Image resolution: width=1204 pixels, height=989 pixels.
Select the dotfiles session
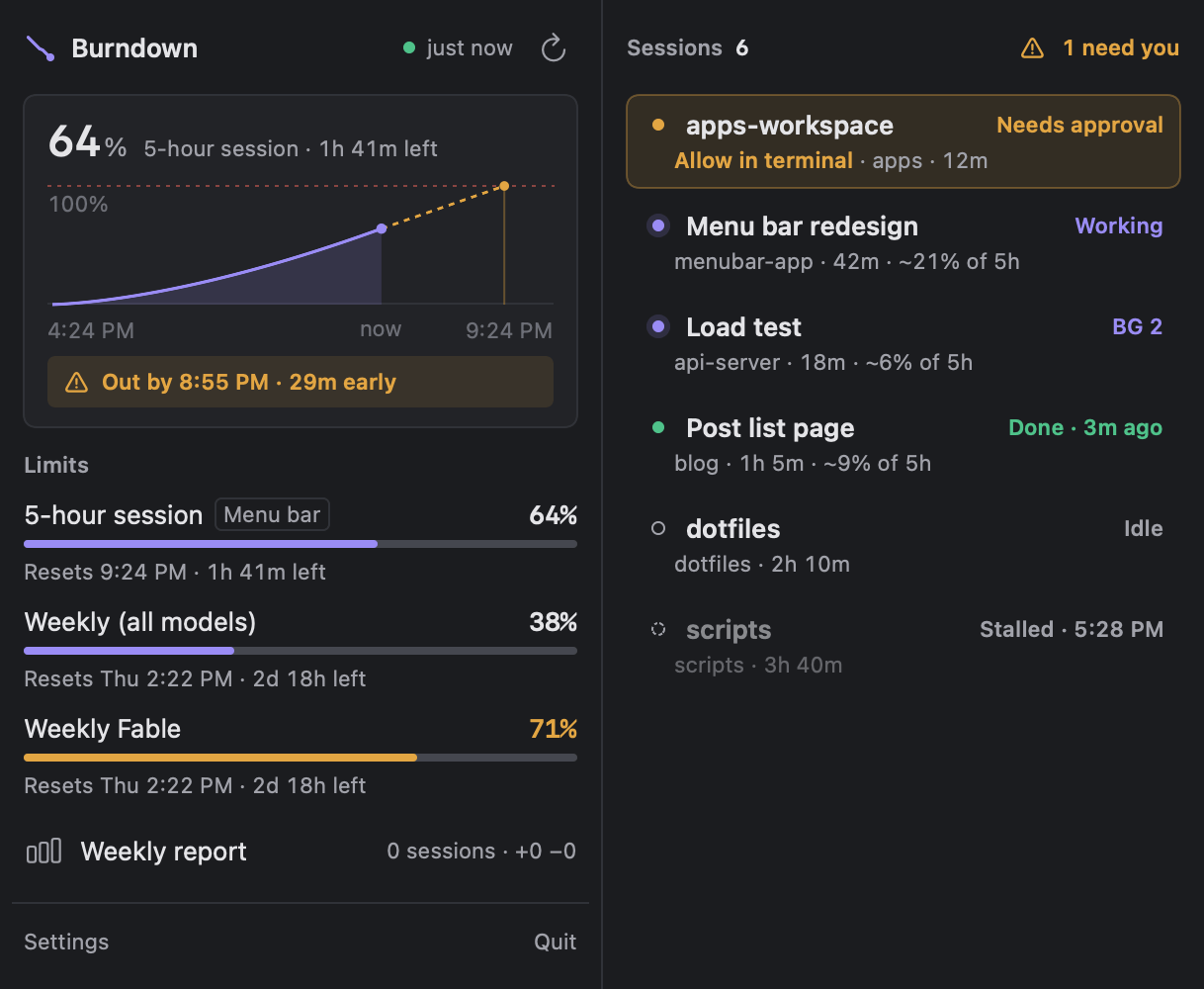(903, 545)
